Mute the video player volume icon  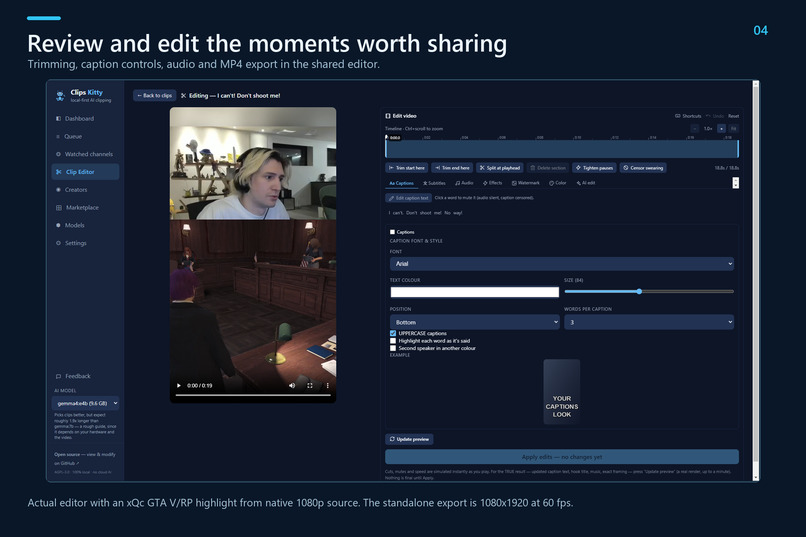tap(292, 385)
